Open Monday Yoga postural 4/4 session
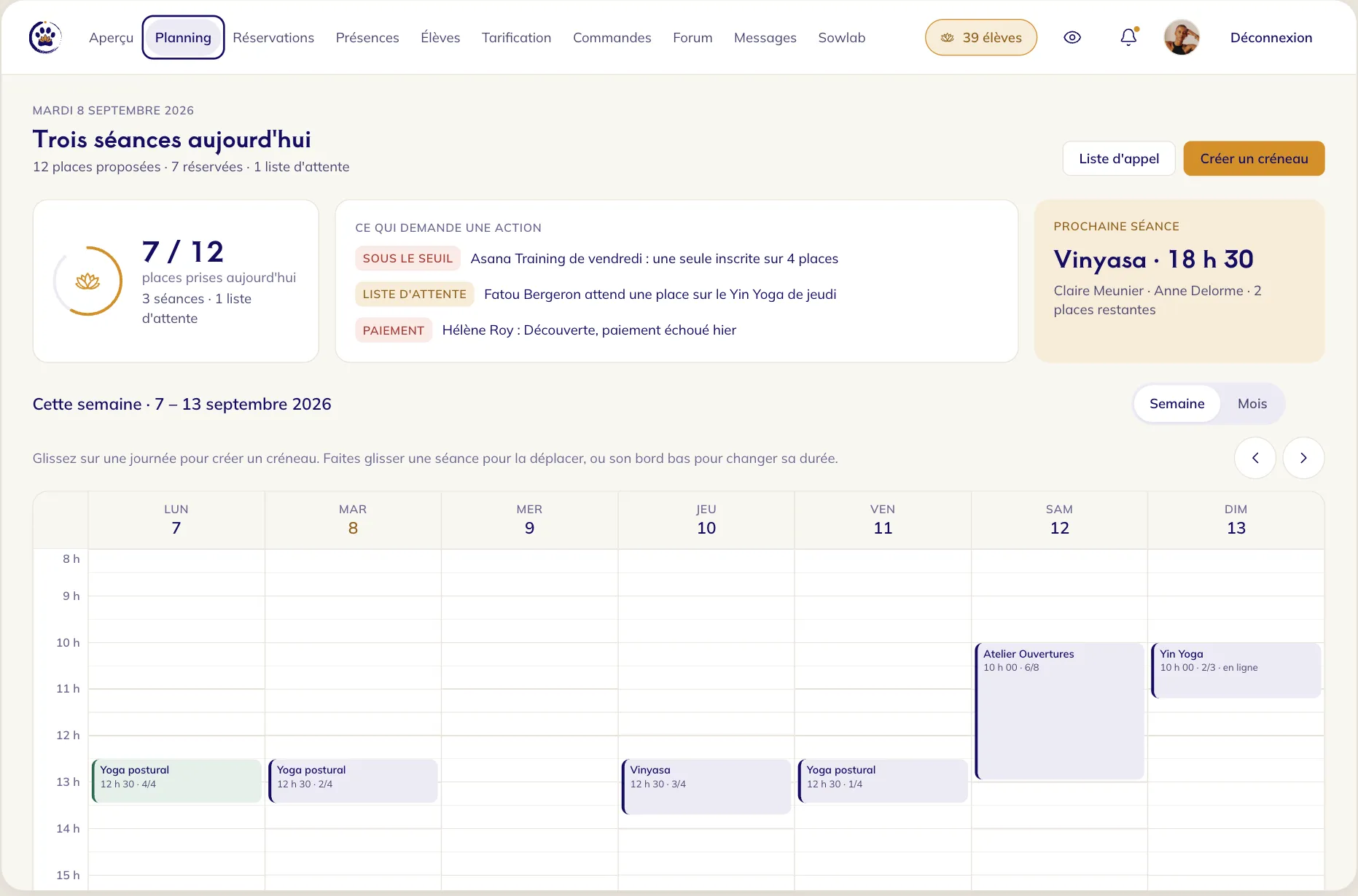The width and height of the screenshot is (1358, 896). [176, 780]
